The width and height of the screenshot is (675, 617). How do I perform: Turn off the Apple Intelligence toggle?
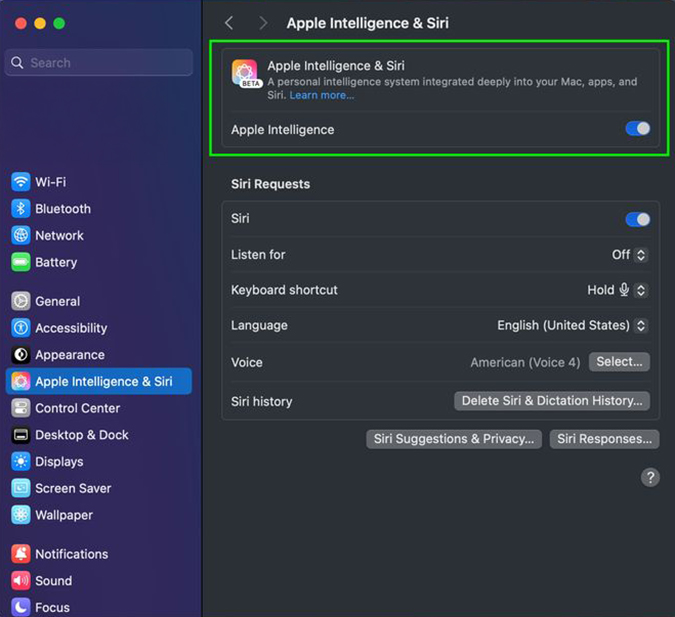click(638, 129)
